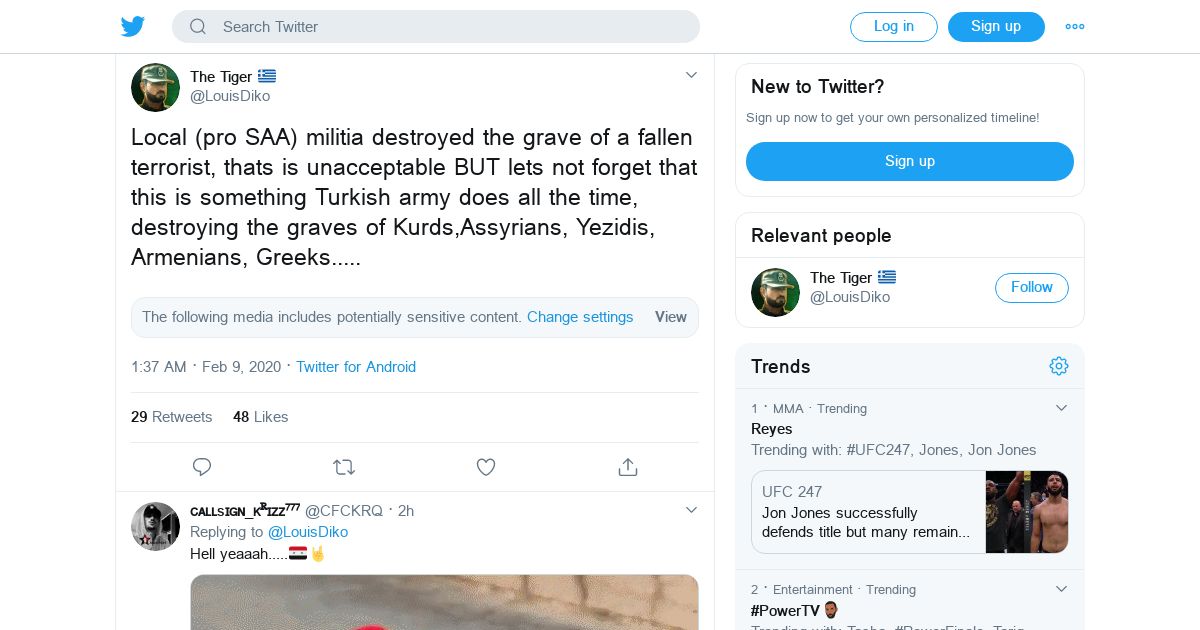The image size is (1200, 630).
Task: Expand options chevron on CFCKRQ reply
Action: (691, 510)
